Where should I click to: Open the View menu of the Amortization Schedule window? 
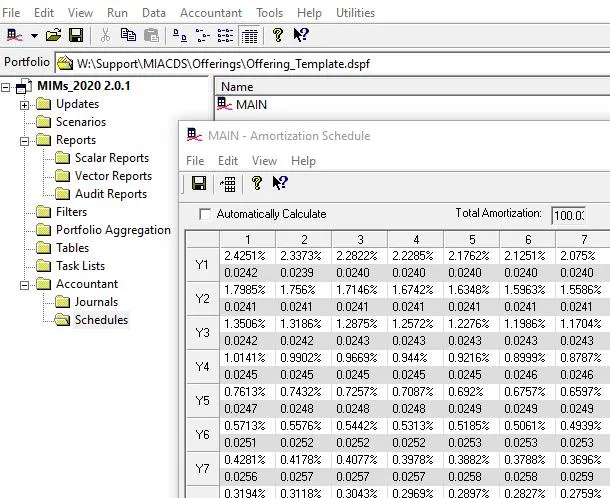pos(264,160)
